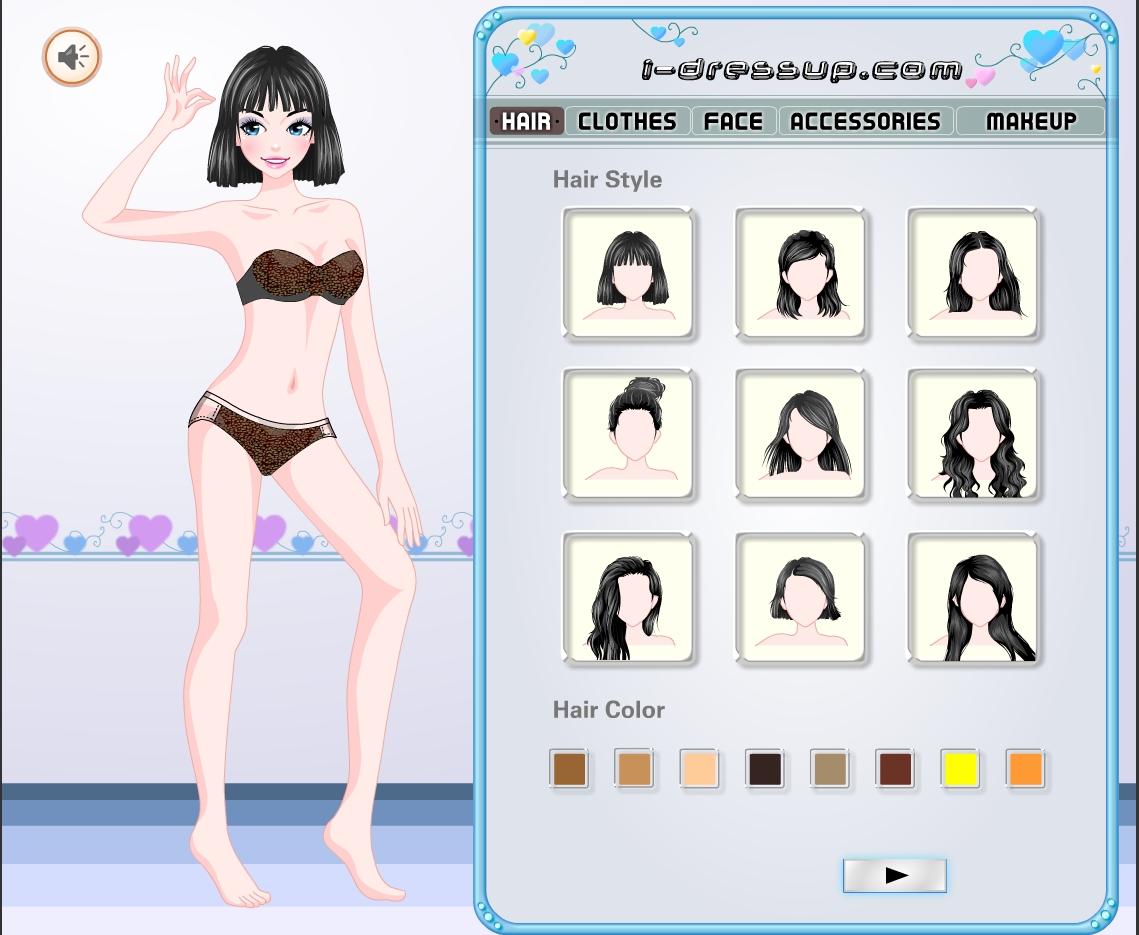The height and width of the screenshot is (935, 1139).
Task: Open the MAKEUP tab
Action: 1030,121
